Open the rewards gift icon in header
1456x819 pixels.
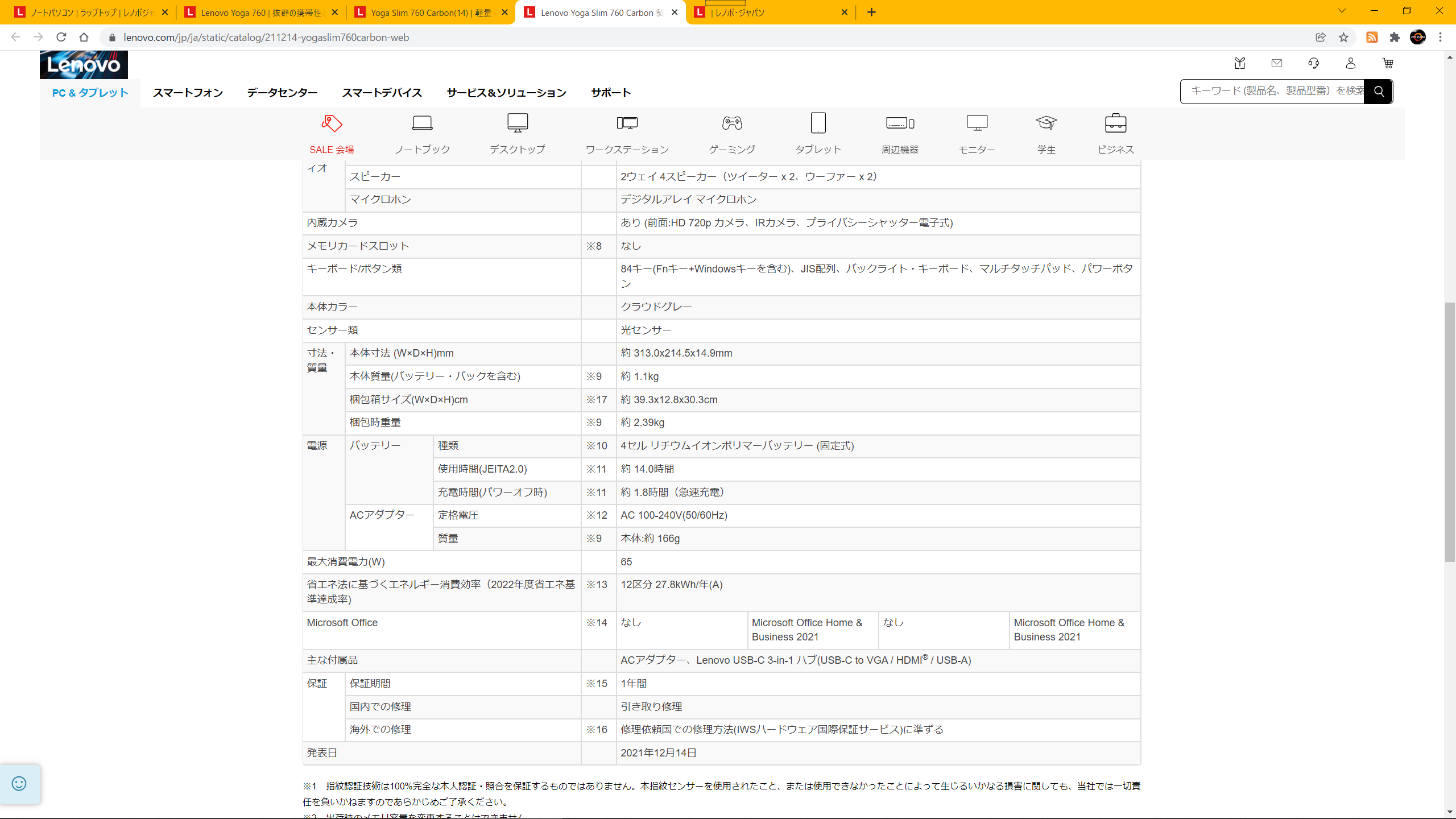coord(1240,63)
